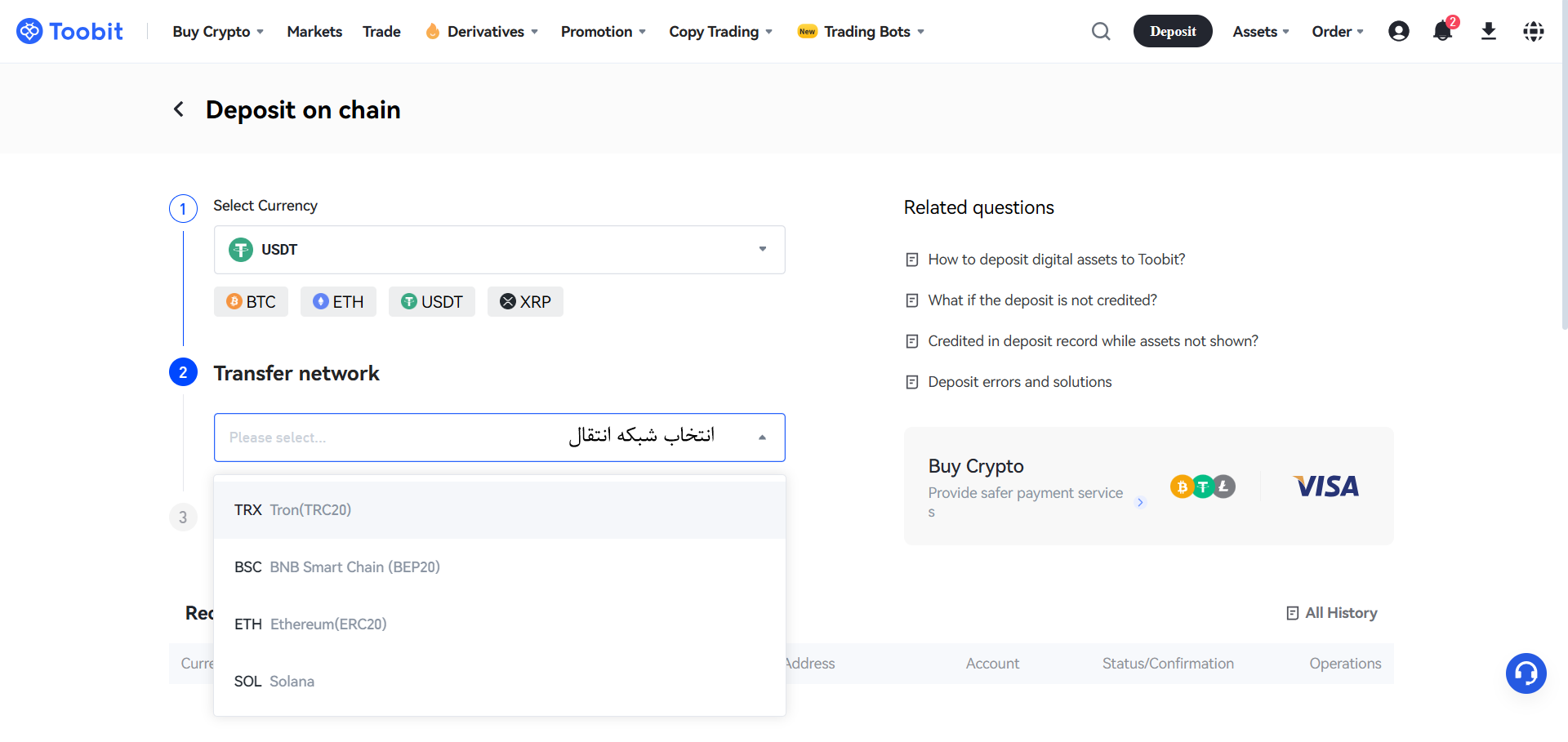
Task: Click the transfer network Please select field
Action: point(500,438)
